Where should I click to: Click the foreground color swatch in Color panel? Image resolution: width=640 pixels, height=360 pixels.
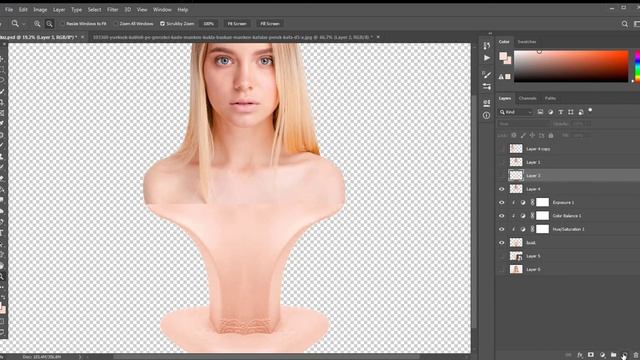pyautogui.click(x=503, y=56)
